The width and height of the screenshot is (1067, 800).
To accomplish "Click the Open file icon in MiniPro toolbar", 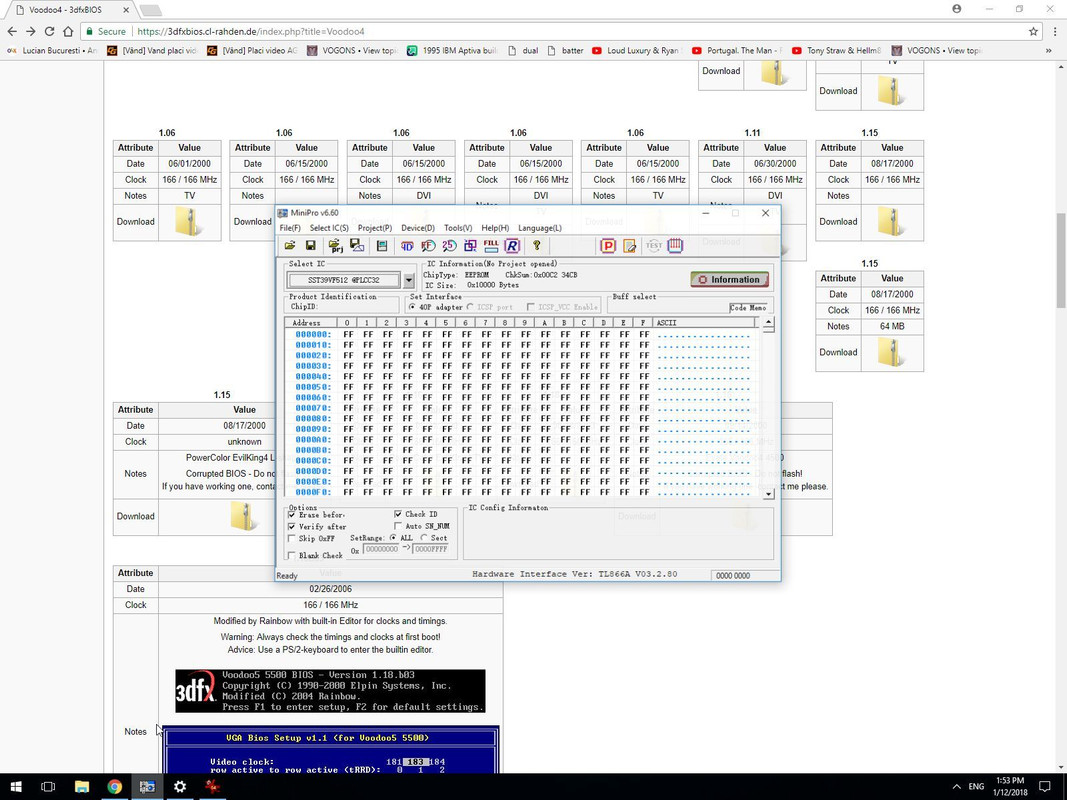I will [290, 246].
